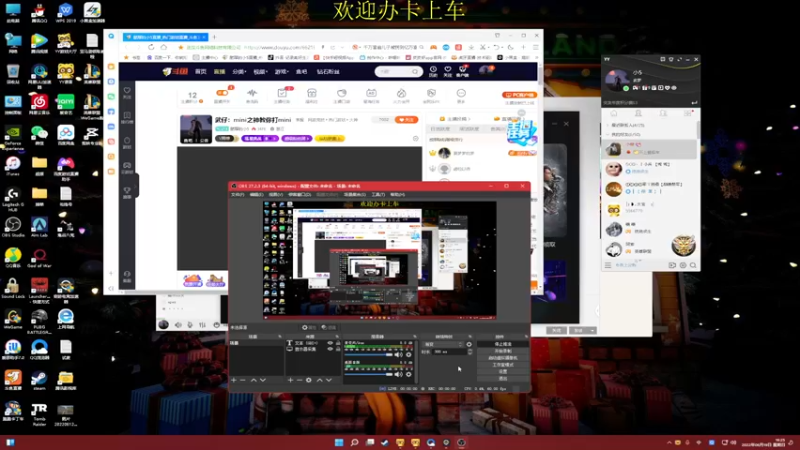Hide the text source using its eye icon
This screenshot has height=450, width=800.
click(330, 343)
